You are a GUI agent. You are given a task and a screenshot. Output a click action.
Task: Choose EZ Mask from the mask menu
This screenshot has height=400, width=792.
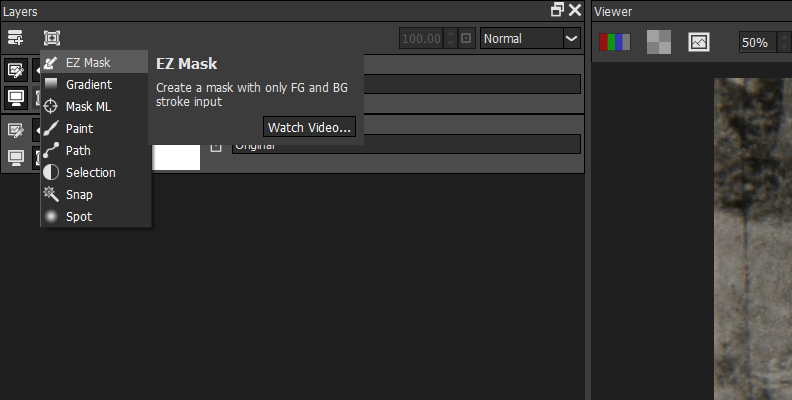click(x=88, y=63)
